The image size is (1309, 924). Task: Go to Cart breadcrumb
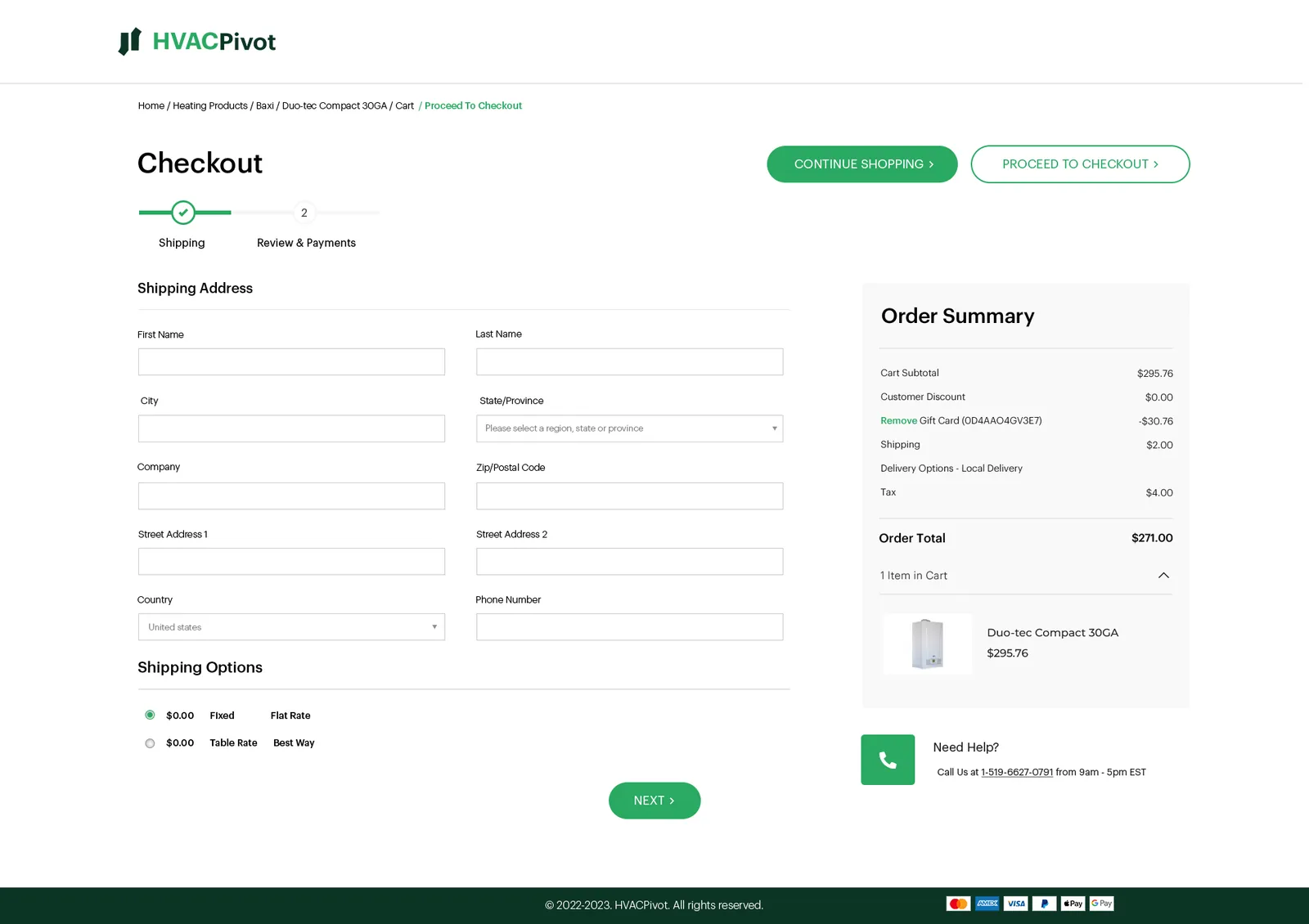coord(405,105)
